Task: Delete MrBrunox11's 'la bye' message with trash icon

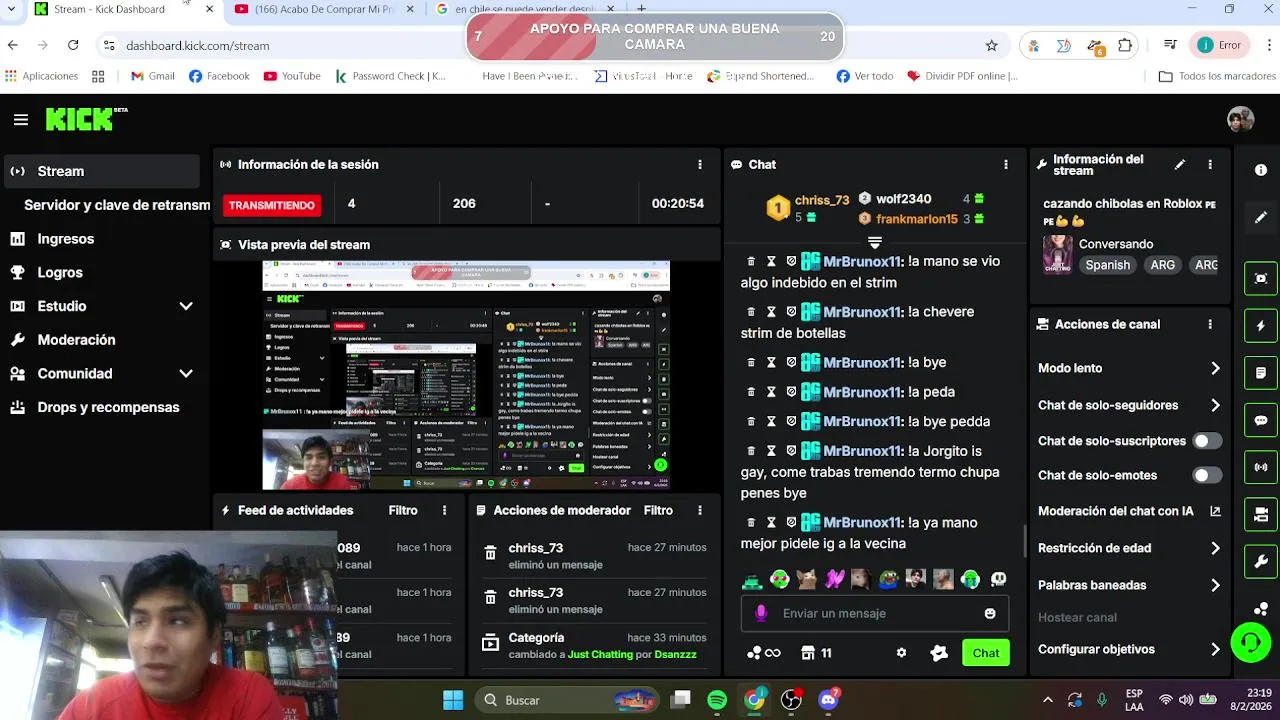Action: click(751, 362)
